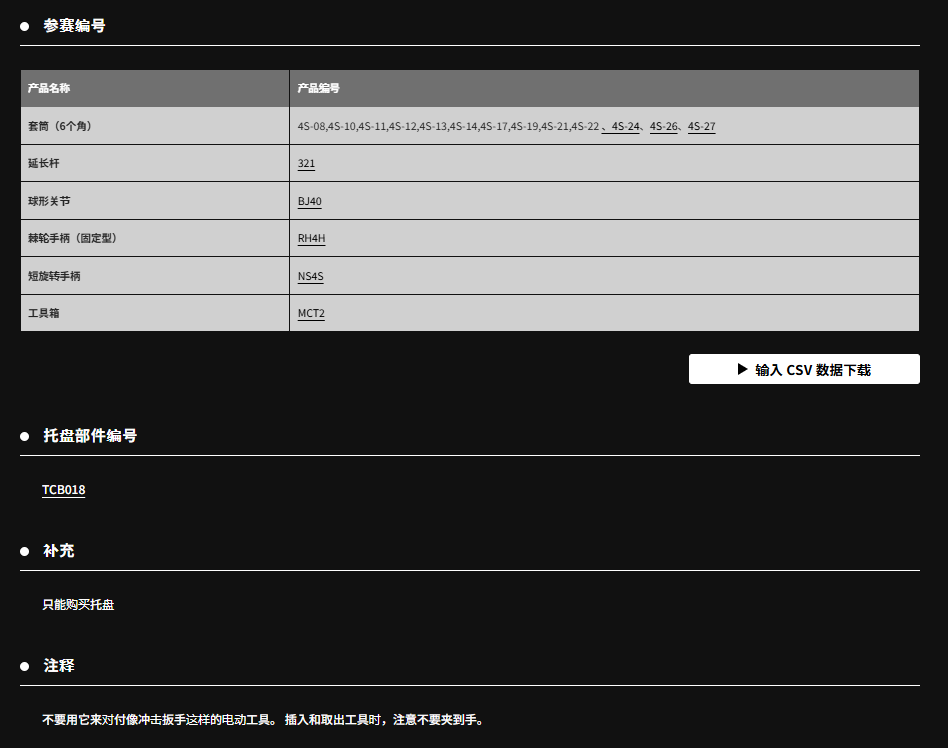This screenshot has height=748, width=948.
Task: Click the bullet beside 补充 heading
Action: (25, 551)
